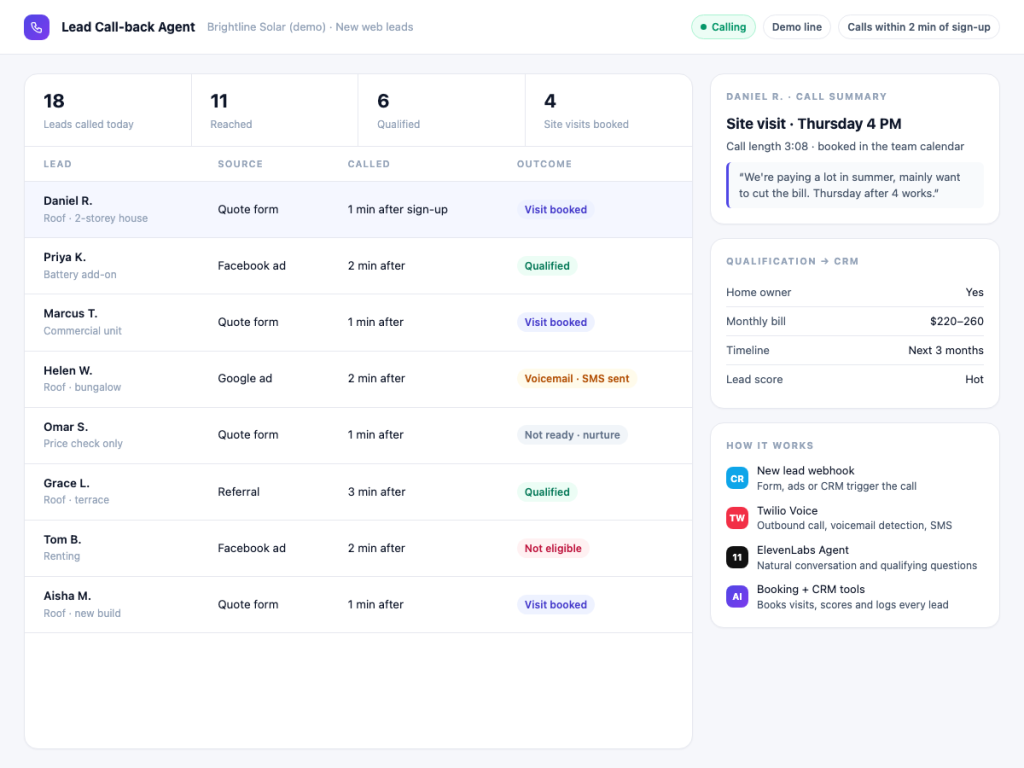Select the Aisha M. lead name

click(67, 596)
